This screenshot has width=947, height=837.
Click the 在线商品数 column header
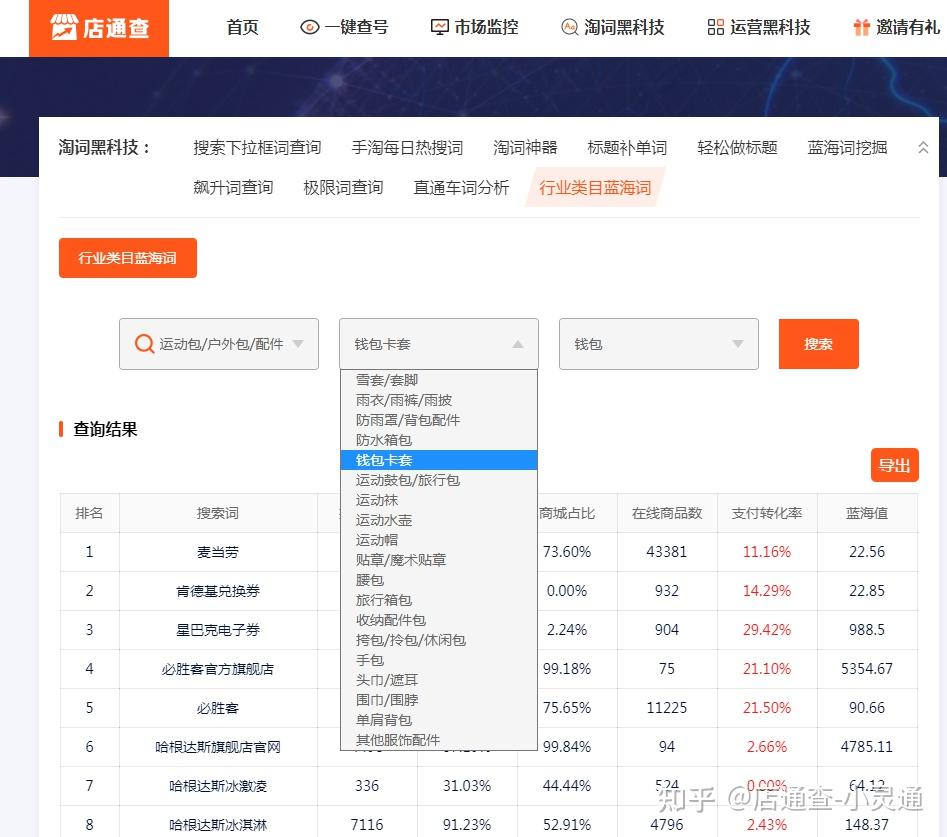pos(667,513)
